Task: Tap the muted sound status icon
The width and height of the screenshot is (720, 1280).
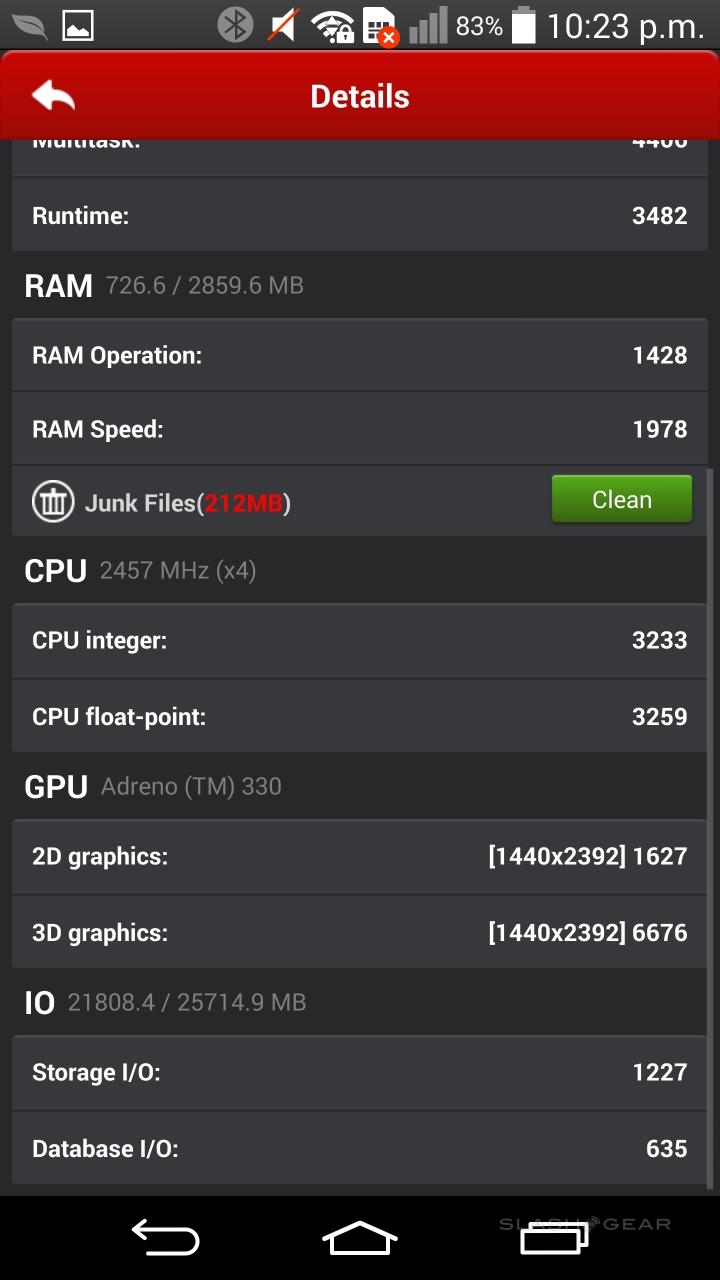Action: [x=283, y=25]
